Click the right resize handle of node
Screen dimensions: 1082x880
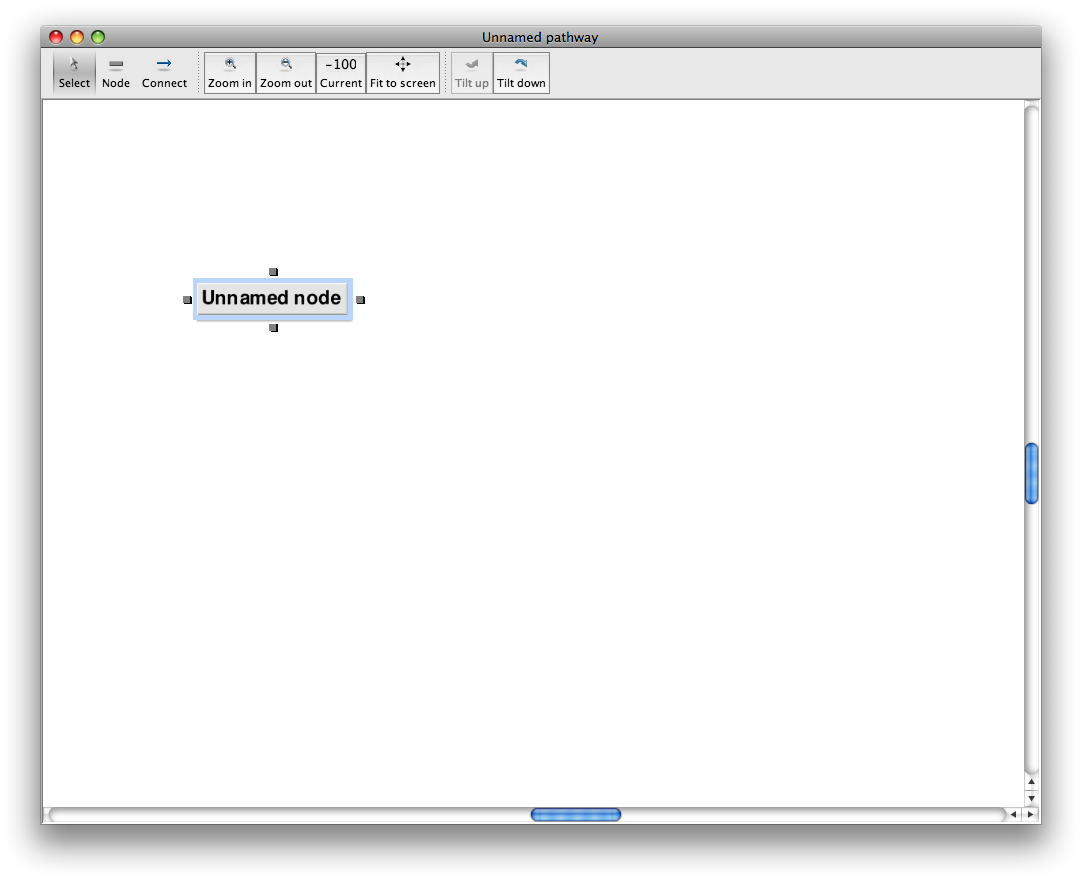click(x=361, y=300)
